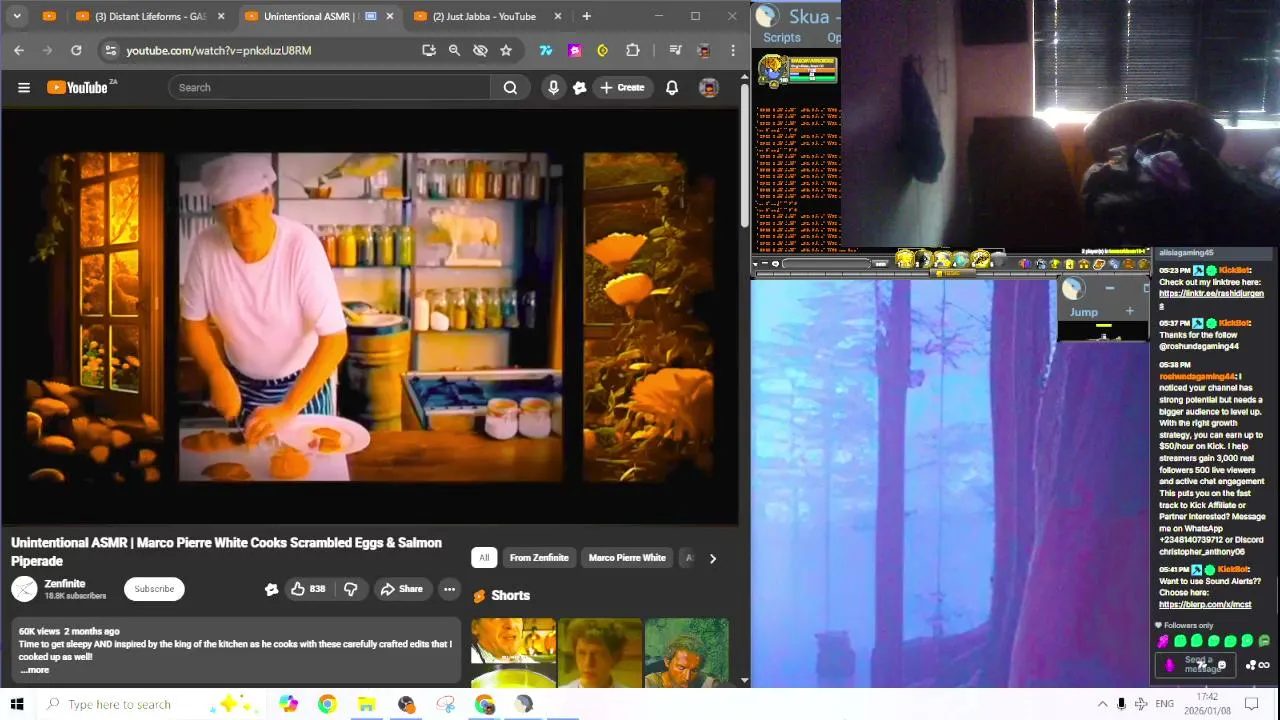Open a new Chrome tab
This screenshot has width=1280, height=720.
click(586, 16)
